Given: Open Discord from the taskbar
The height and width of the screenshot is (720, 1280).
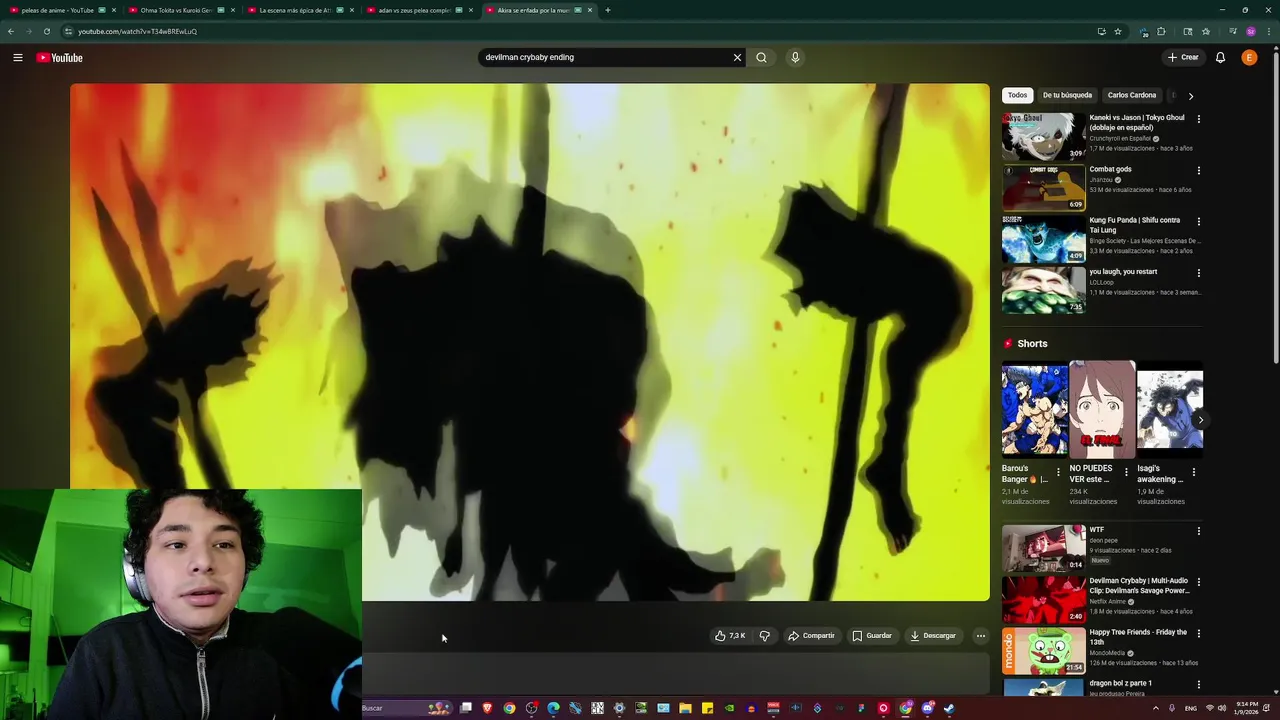Looking at the screenshot, I should [x=927, y=708].
